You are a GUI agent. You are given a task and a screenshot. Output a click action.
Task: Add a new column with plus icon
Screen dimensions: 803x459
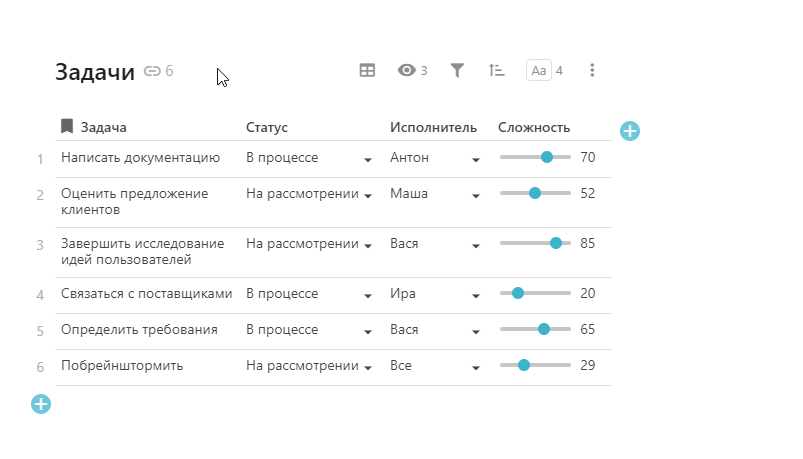tap(630, 131)
